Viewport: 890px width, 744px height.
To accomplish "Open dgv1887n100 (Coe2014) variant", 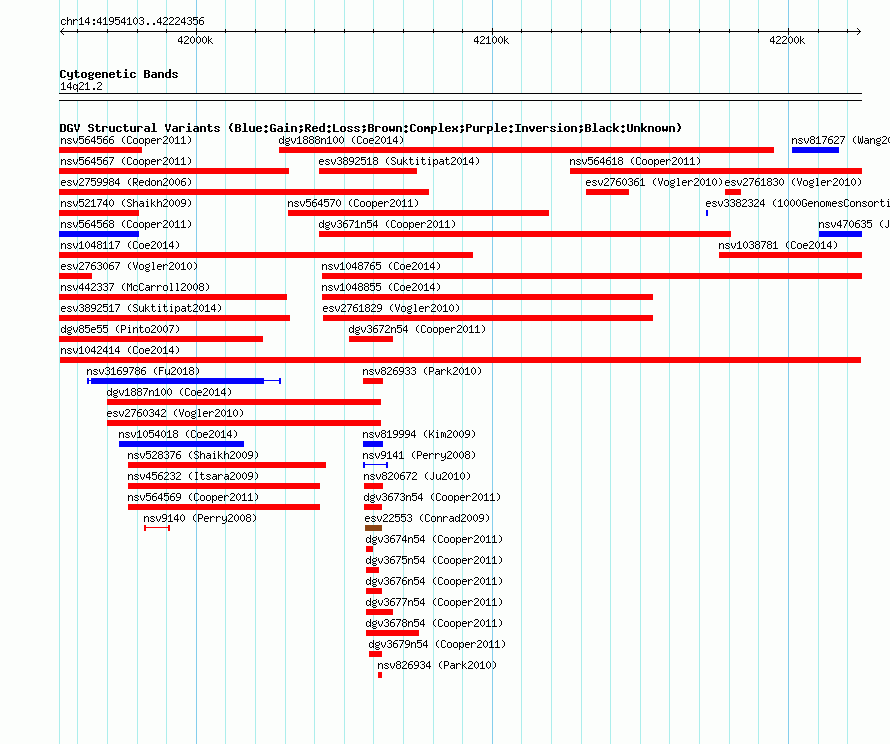I will coord(169,392).
